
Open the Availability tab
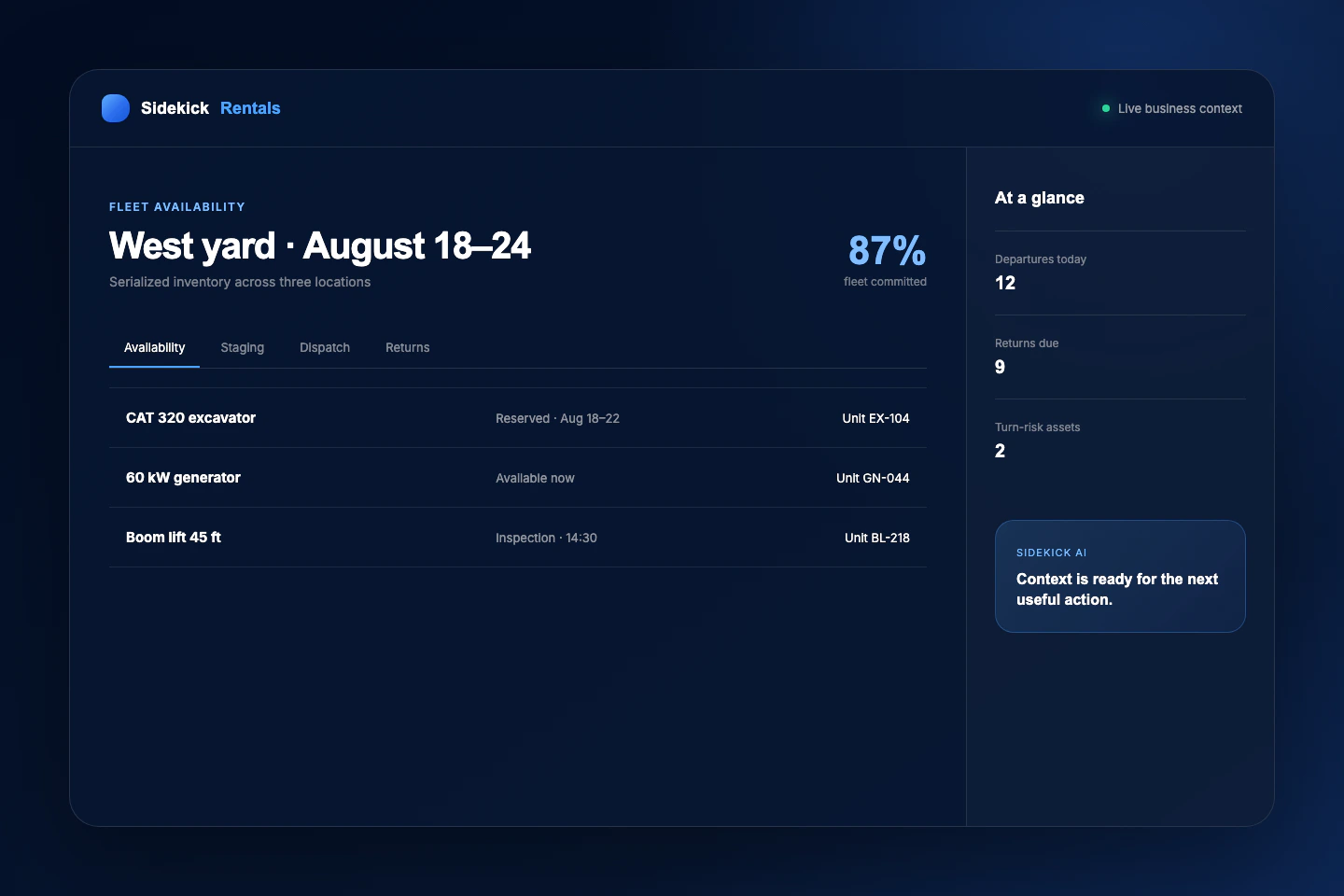point(154,347)
